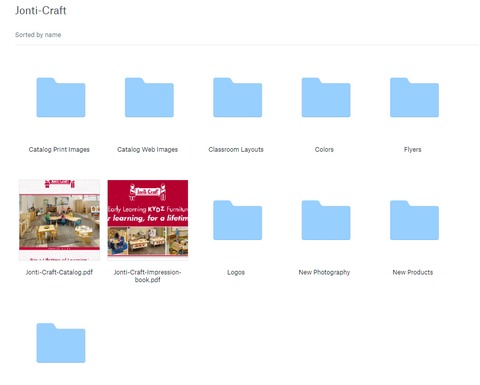Open the Catalog Print Images folder icon
Viewport: 480px width, 385px height.
(x=61, y=97)
